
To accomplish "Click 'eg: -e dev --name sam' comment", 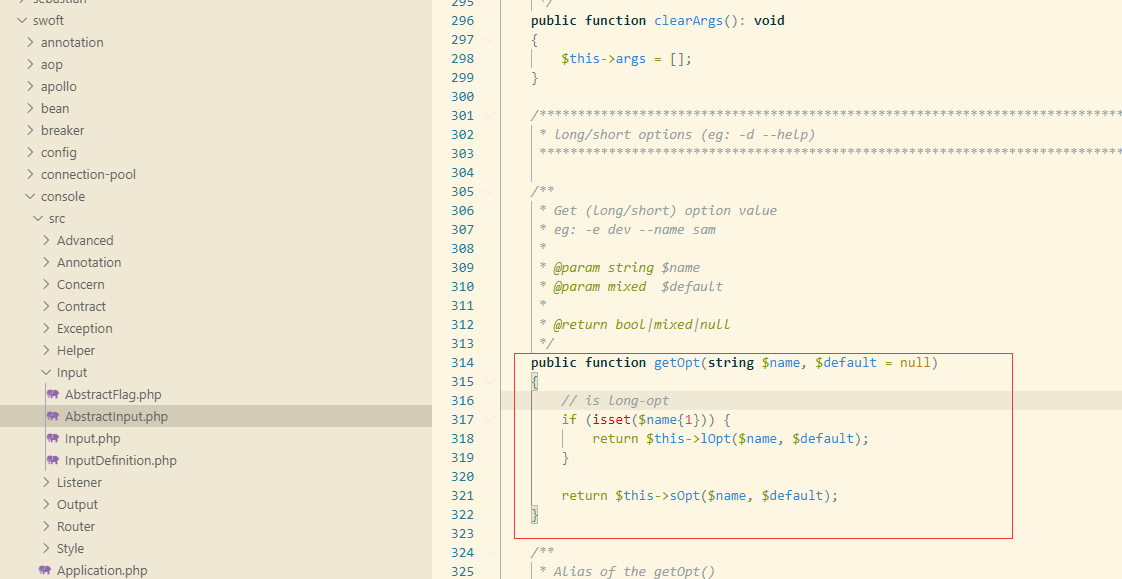I will (635, 230).
